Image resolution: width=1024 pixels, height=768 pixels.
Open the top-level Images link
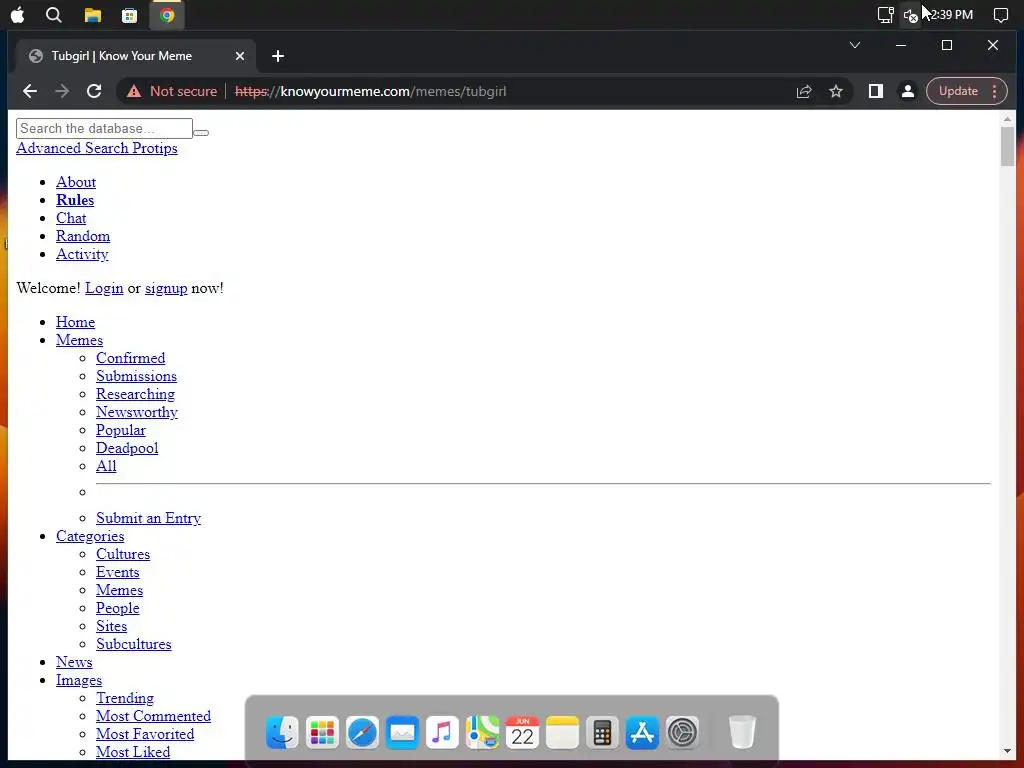tap(79, 680)
